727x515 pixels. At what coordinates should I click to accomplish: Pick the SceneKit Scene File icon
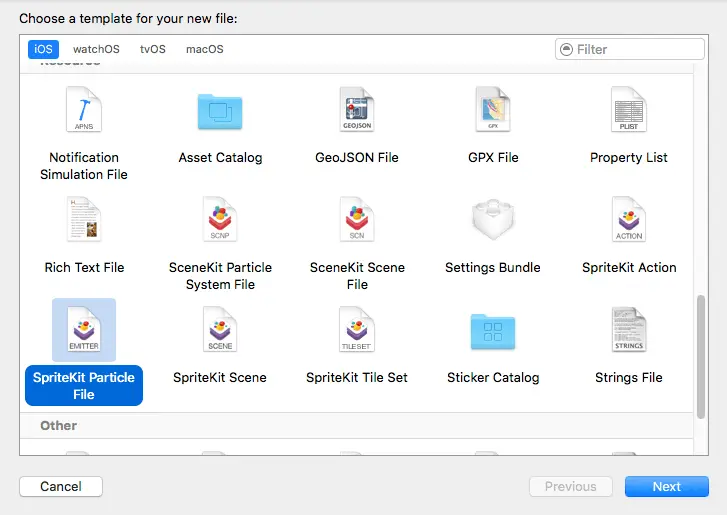357,221
